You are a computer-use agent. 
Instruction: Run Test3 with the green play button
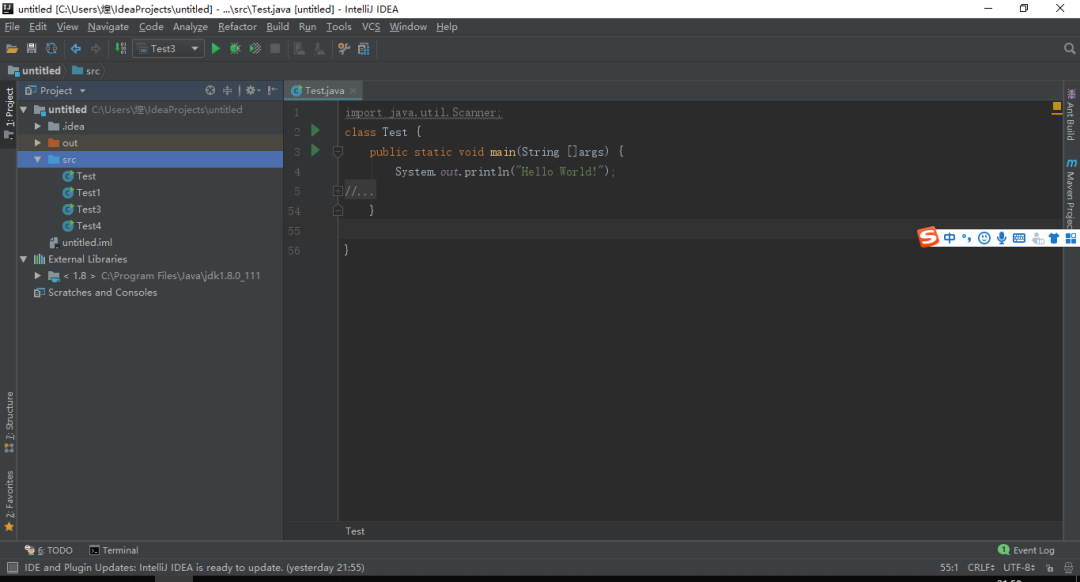[x=216, y=49]
